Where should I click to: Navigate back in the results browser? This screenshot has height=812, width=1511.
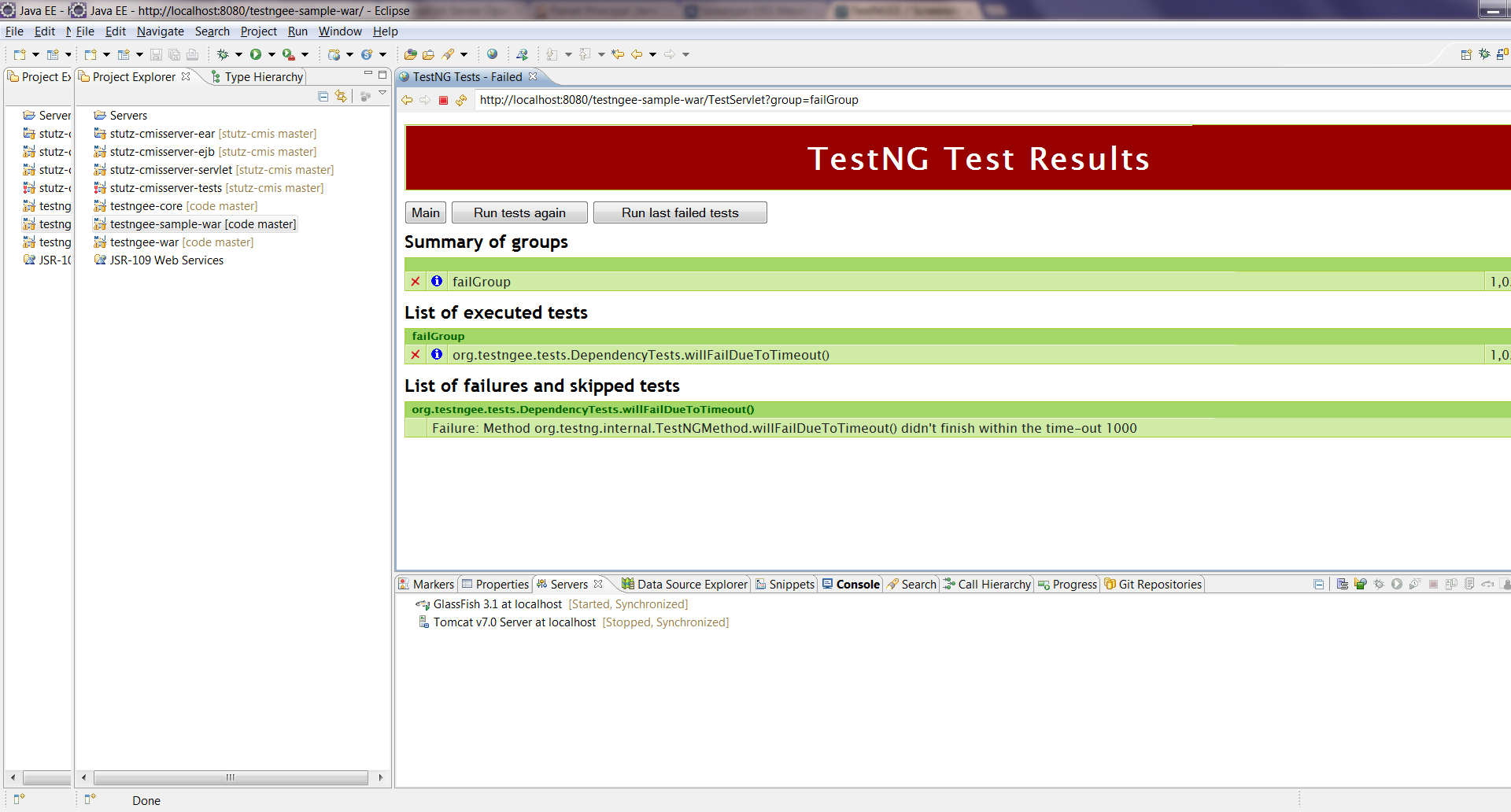(x=407, y=100)
